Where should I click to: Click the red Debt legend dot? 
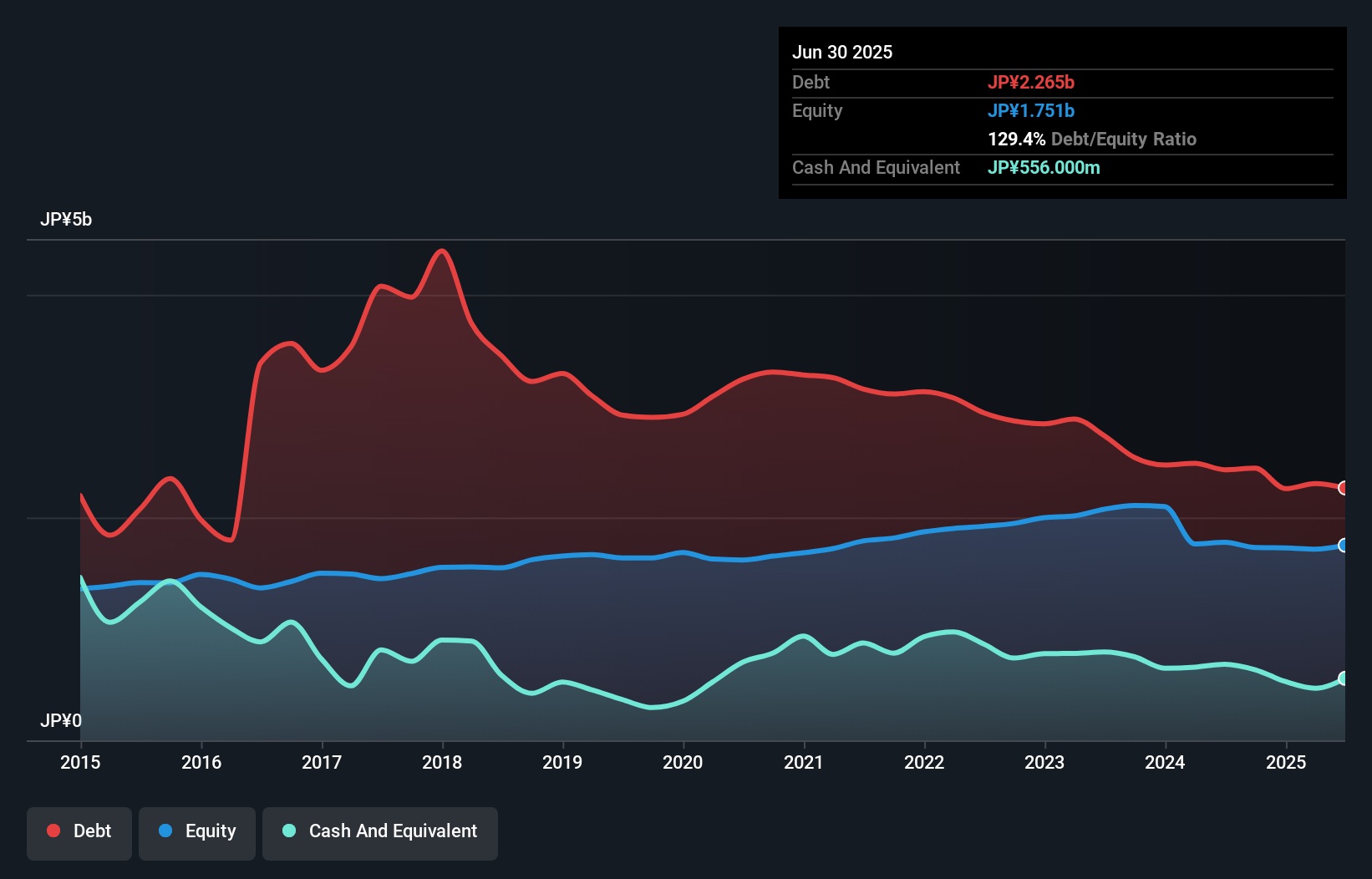53,831
